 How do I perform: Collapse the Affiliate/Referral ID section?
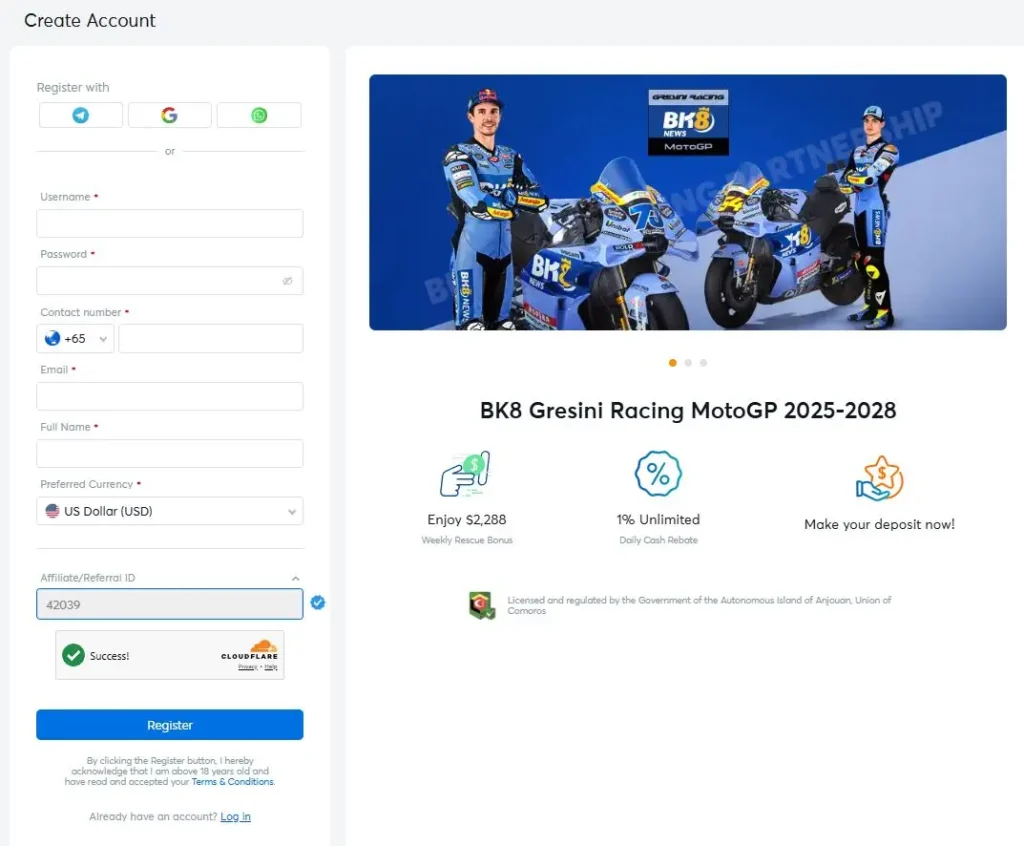pyautogui.click(x=295, y=578)
